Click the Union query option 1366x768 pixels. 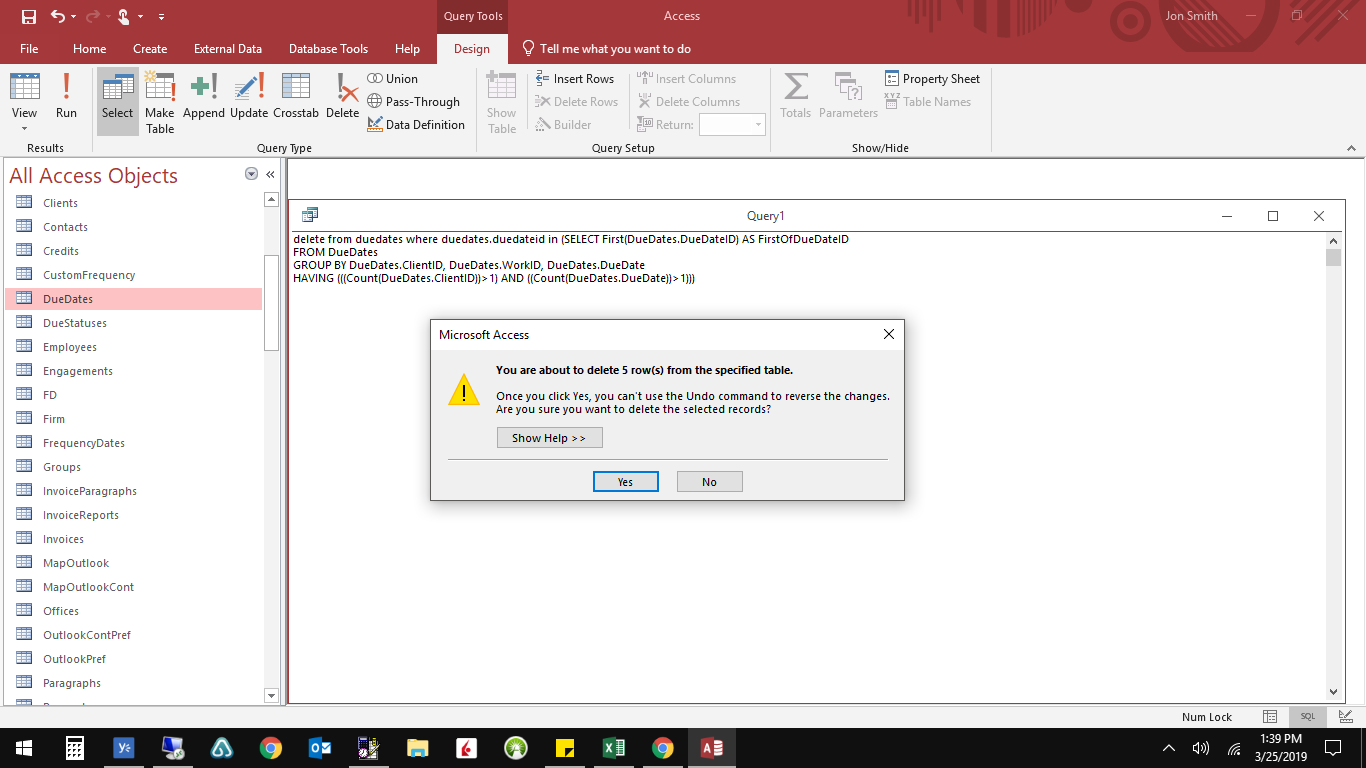(392, 79)
